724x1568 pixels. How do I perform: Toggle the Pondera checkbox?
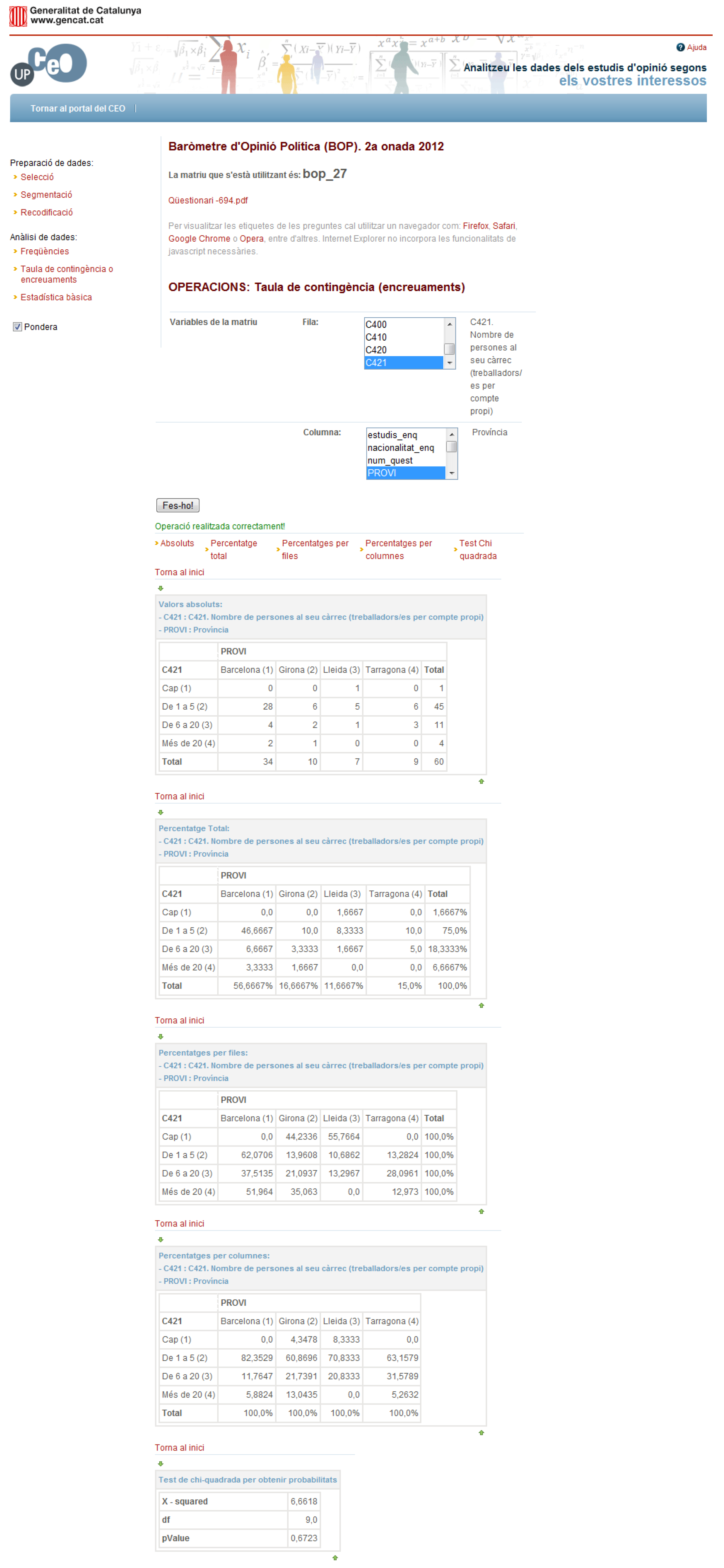18,327
